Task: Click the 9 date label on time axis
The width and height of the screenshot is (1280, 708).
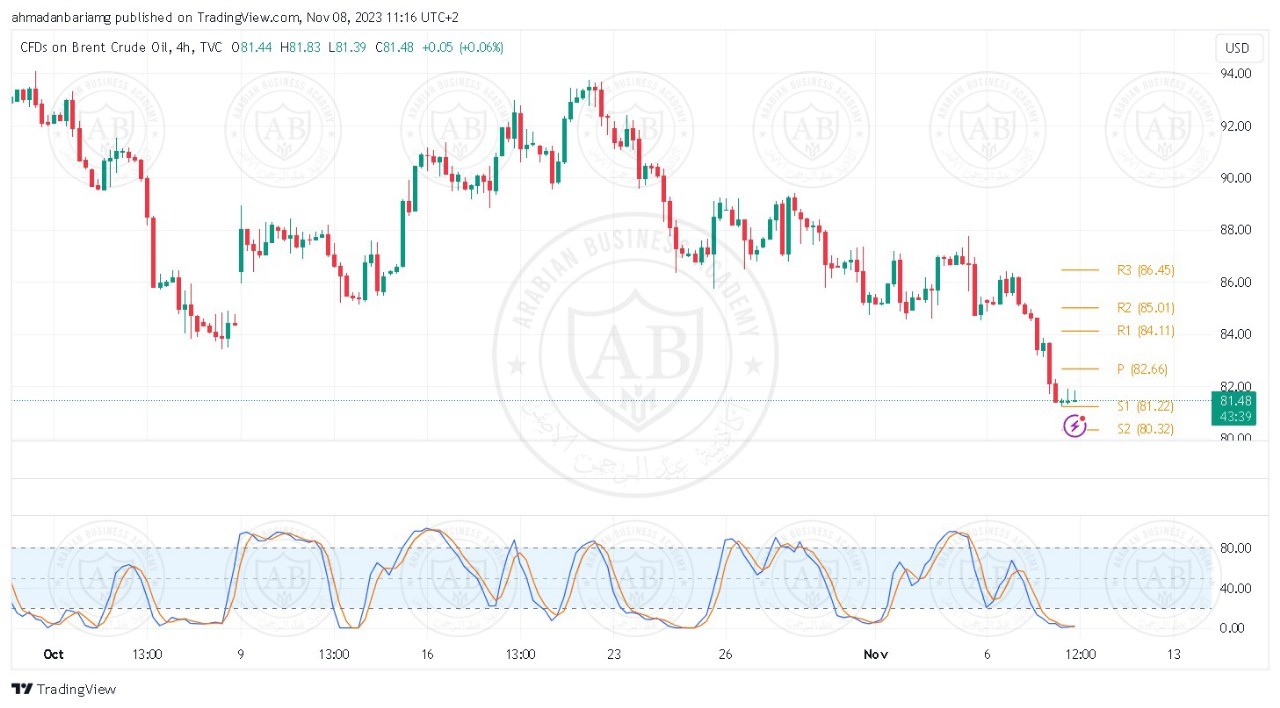Action: [240, 654]
